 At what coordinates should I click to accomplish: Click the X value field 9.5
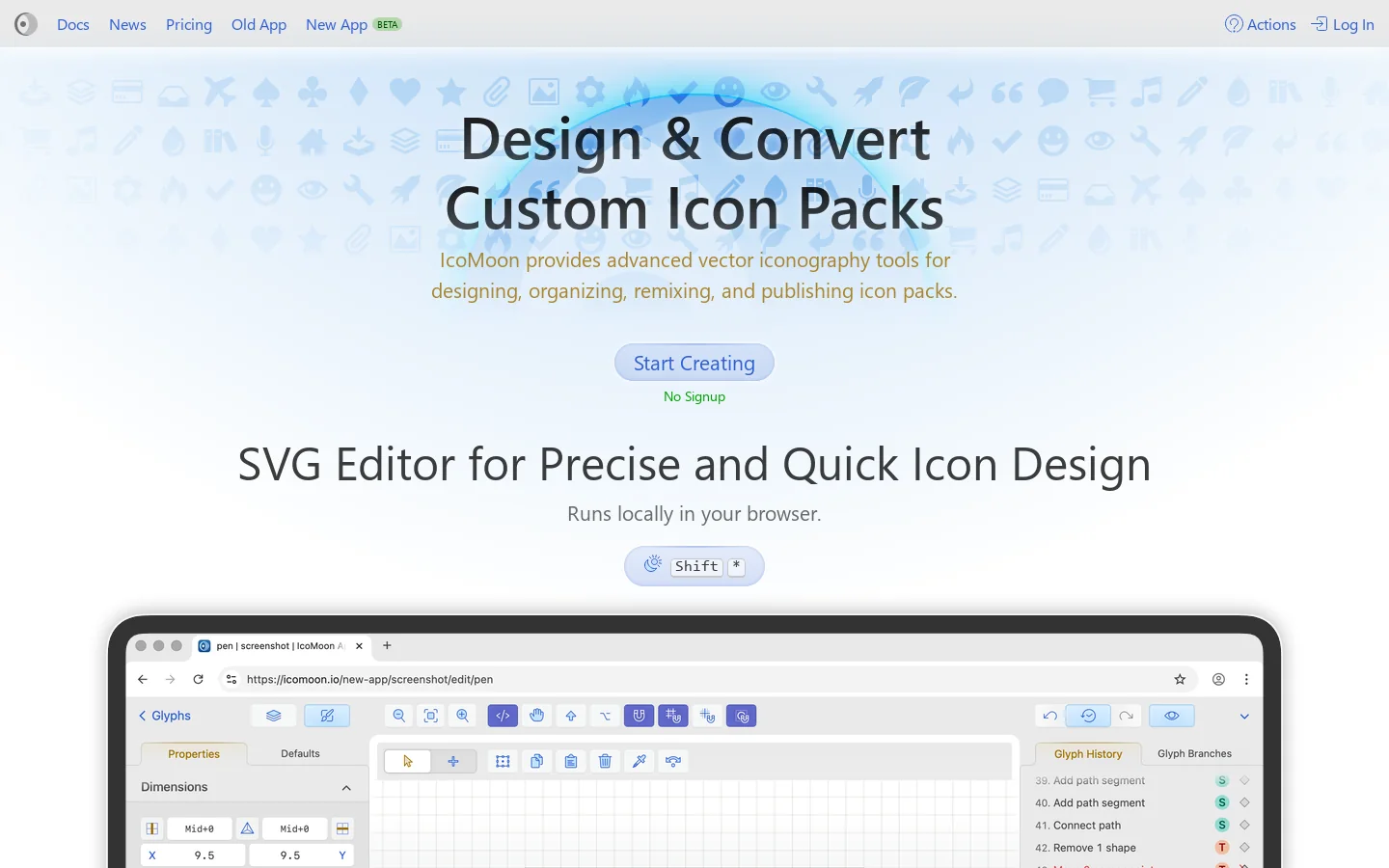pyautogui.click(x=204, y=855)
